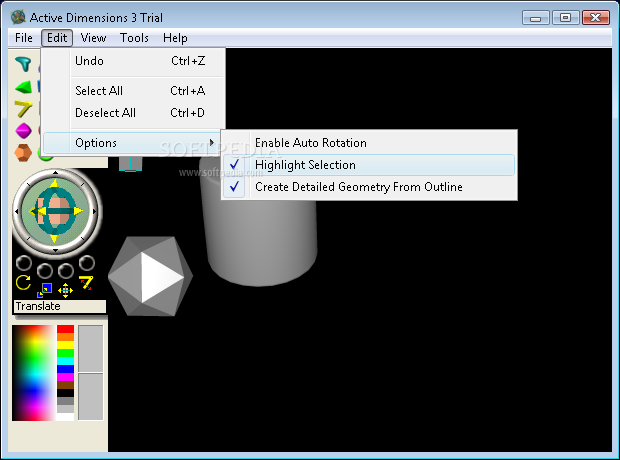Activate the four-arrow translate move icon

coord(65,291)
